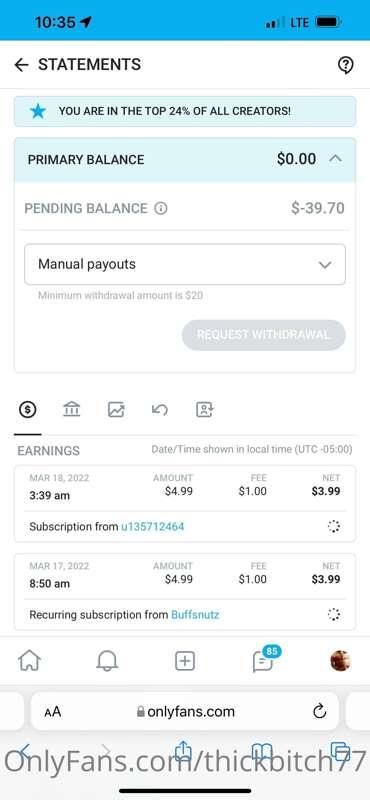Open the notifications bell
The image size is (370, 800).
(x=107, y=661)
